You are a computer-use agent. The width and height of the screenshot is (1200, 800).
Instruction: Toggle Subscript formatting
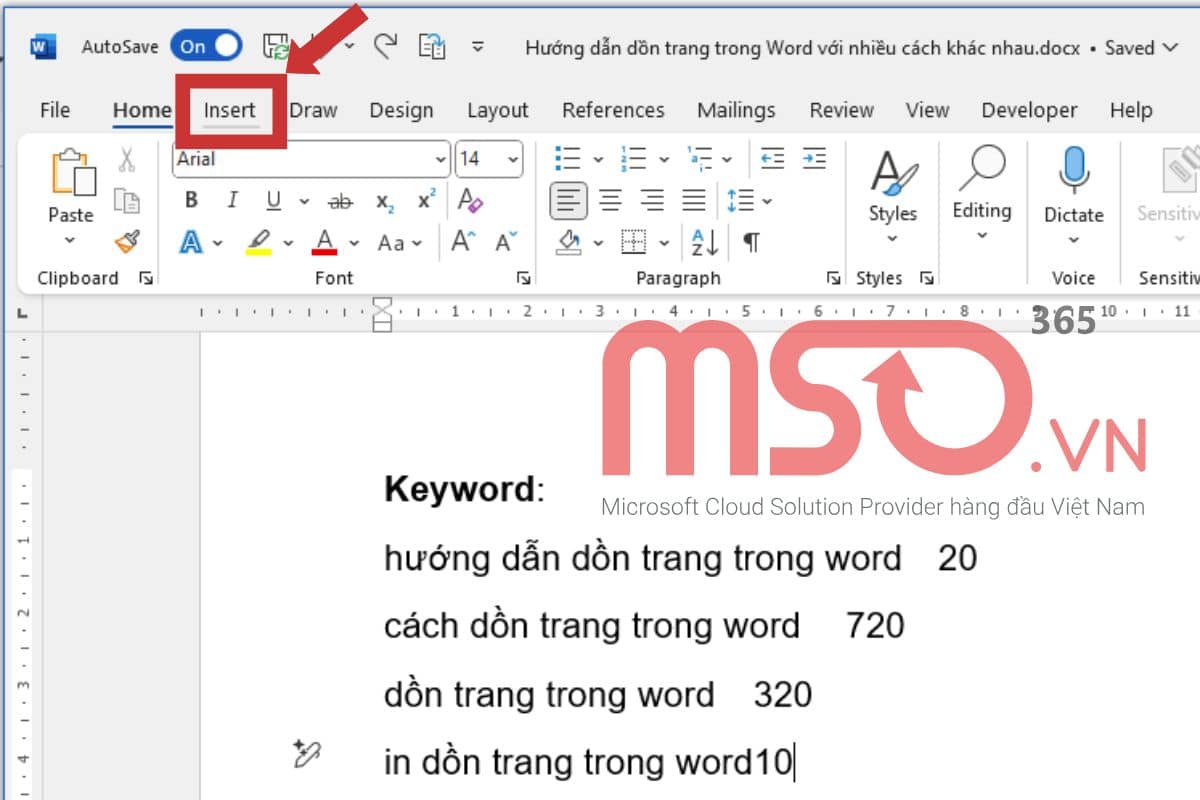[x=385, y=202]
